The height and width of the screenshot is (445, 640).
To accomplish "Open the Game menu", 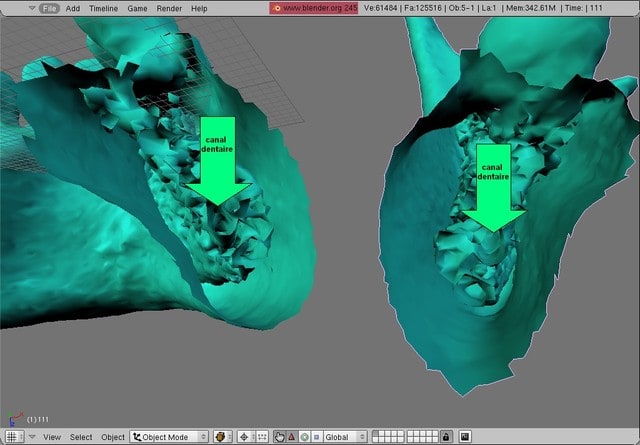I will (x=137, y=8).
